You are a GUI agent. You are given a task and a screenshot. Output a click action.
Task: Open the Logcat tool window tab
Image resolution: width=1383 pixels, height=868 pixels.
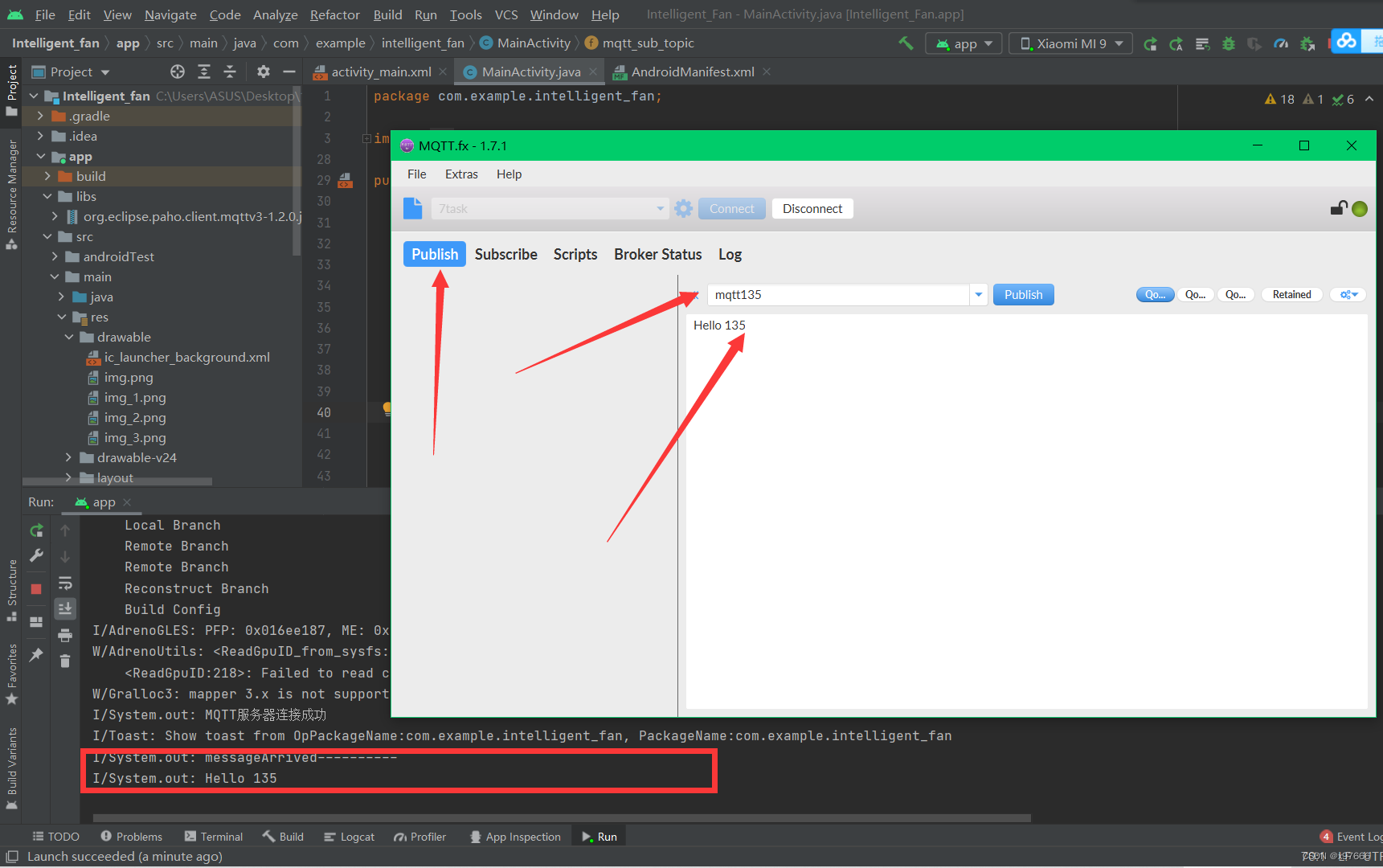tap(349, 837)
